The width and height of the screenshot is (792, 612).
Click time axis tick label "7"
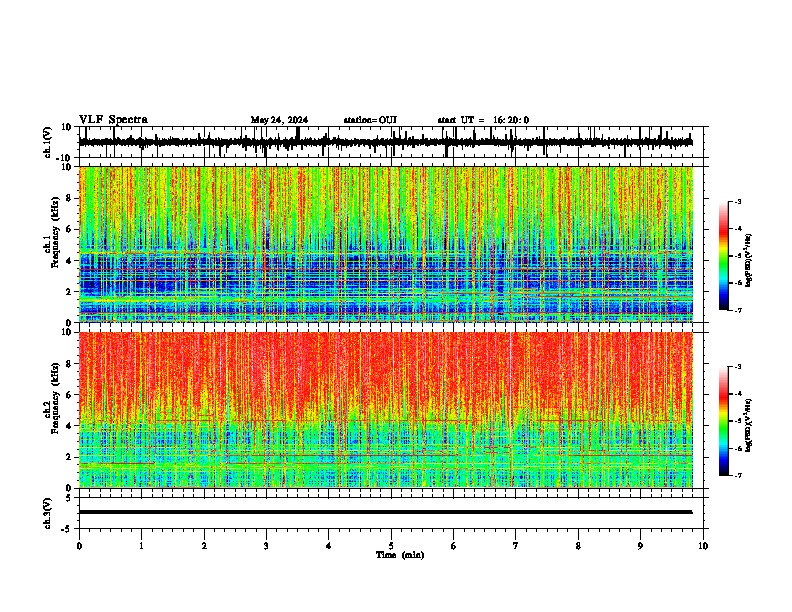tap(516, 546)
